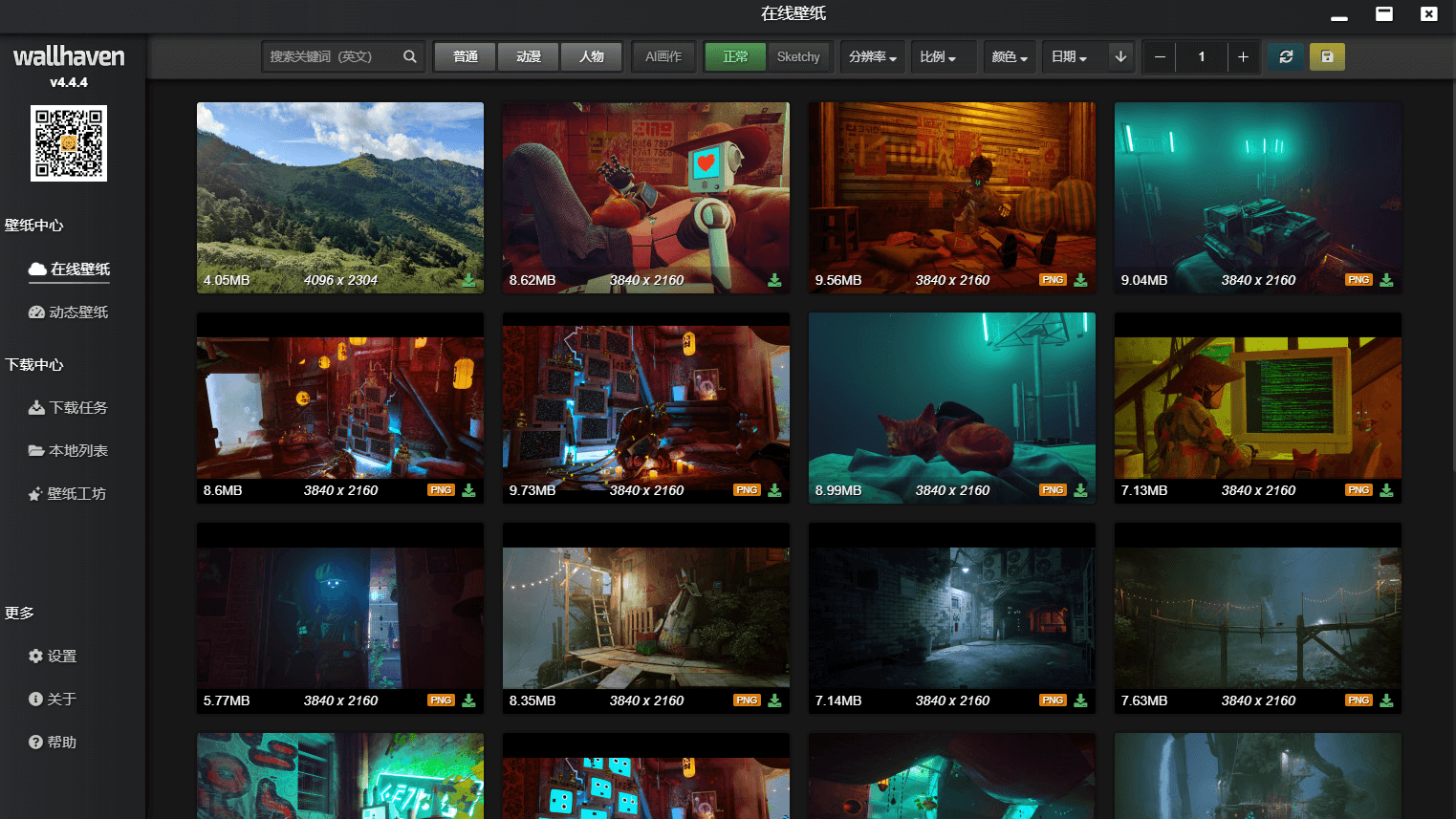Toggle the 动漫 category filter
The image size is (1456, 819).
coord(529,56)
